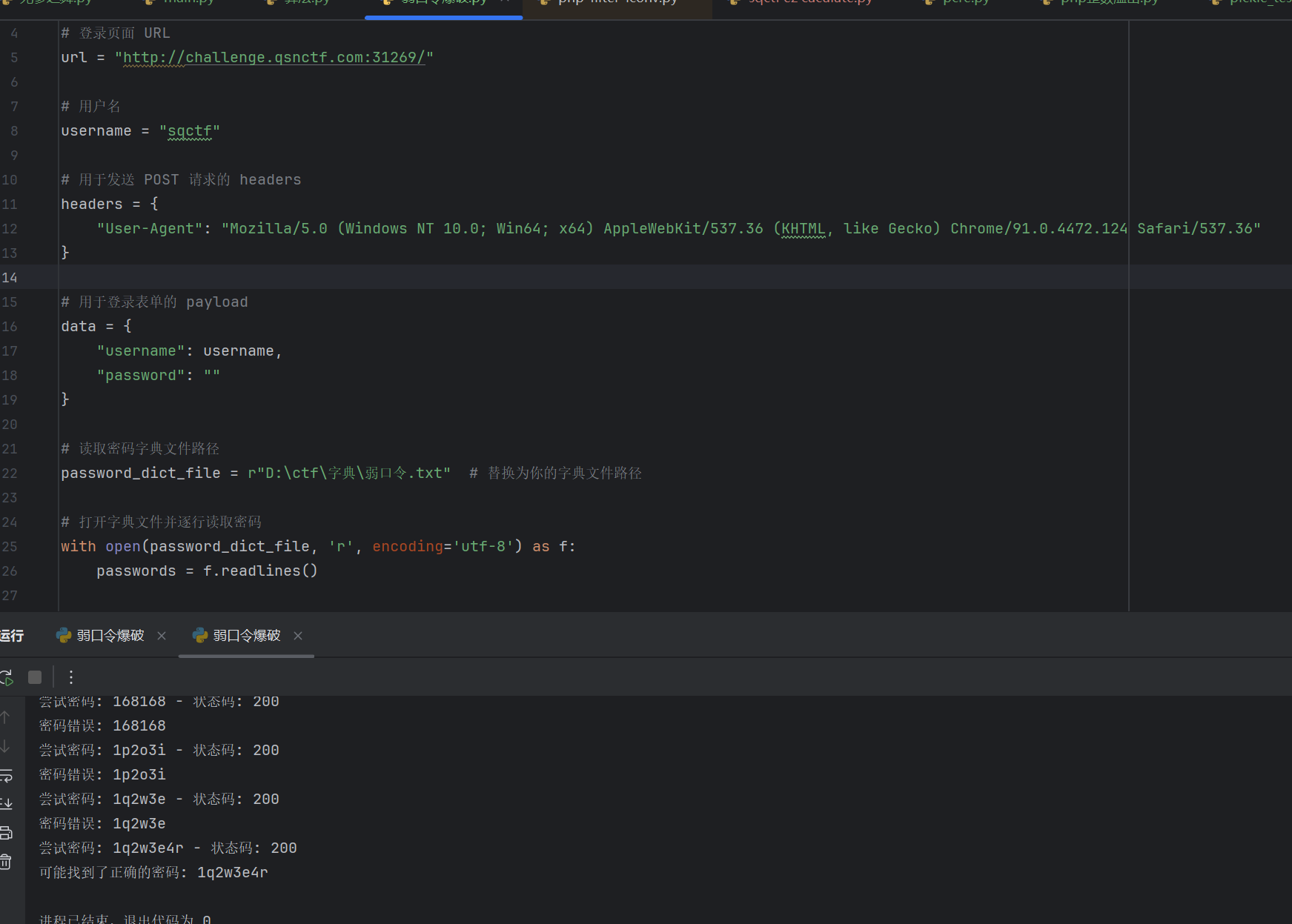Image resolution: width=1292 pixels, height=924 pixels.
Task: Jump up the stack trace with up arrow
Action: pos(6,717)
